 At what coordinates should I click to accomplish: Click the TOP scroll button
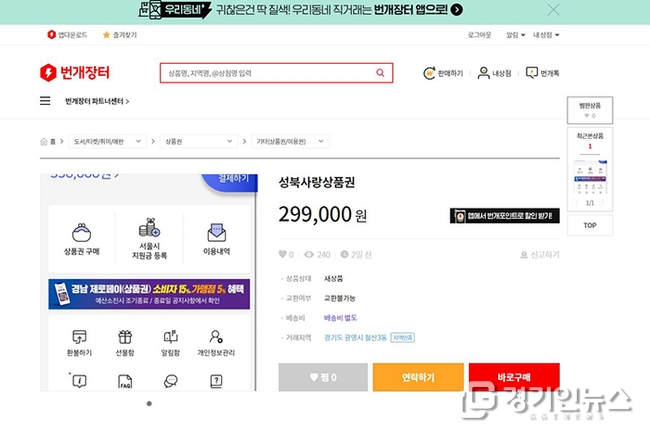tap(590, 226)
